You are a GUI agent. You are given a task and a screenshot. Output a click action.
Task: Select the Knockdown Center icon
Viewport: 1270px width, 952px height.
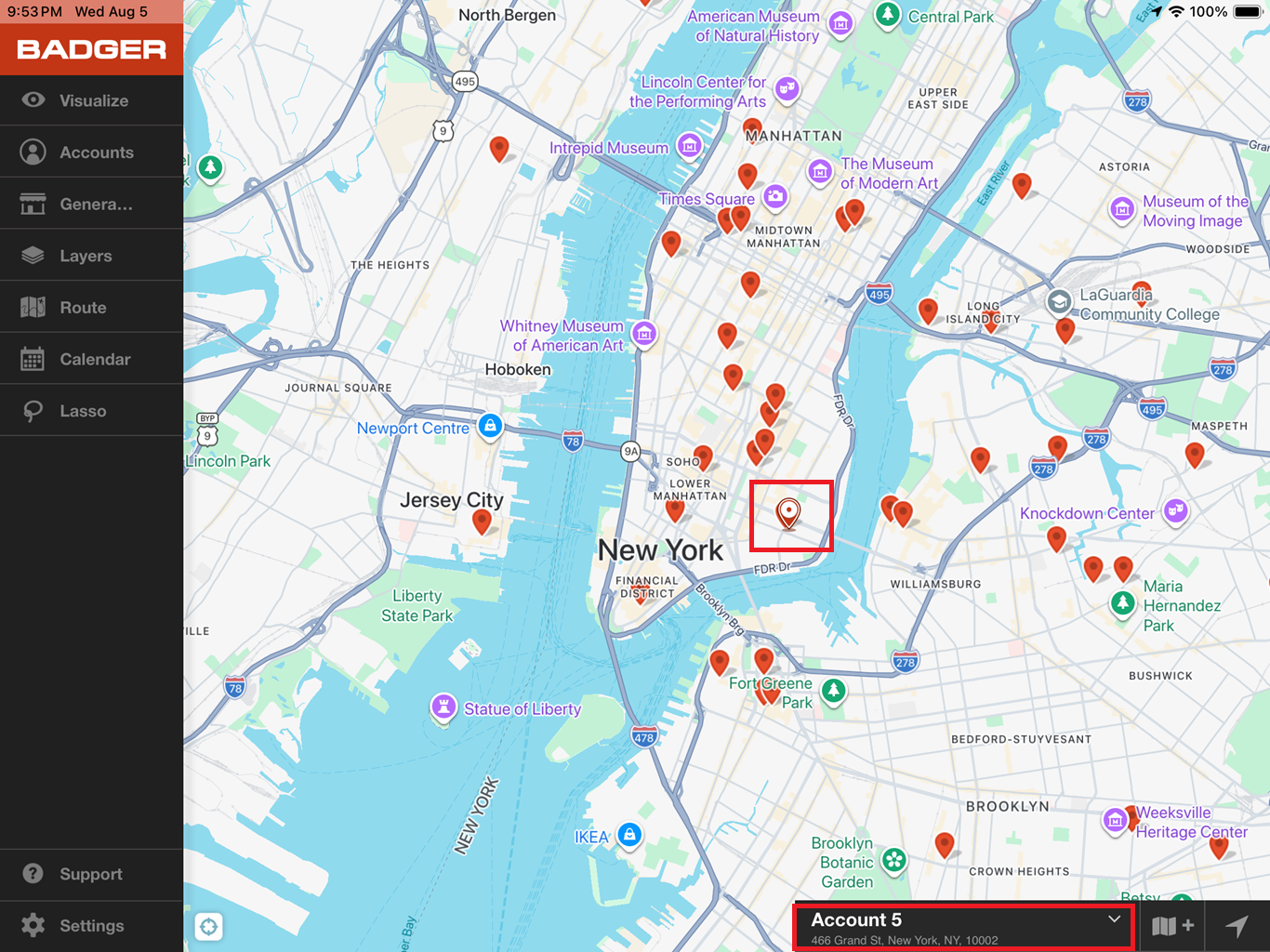(1176, 511)
